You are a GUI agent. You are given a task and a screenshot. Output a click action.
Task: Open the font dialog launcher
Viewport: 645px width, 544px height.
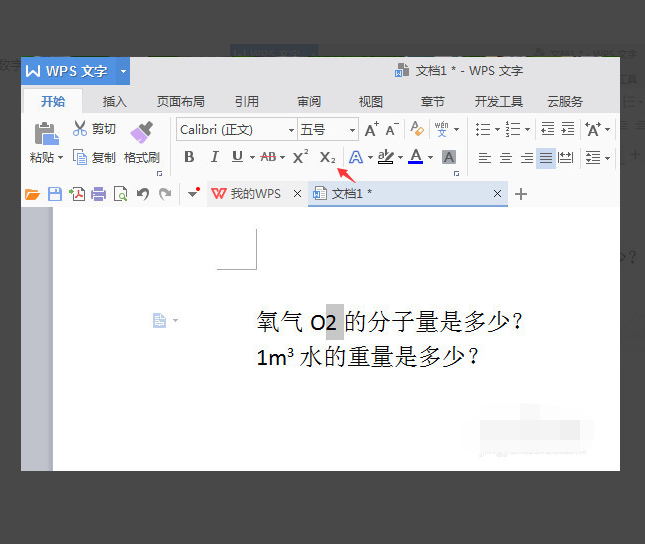[x=456, y=174]
